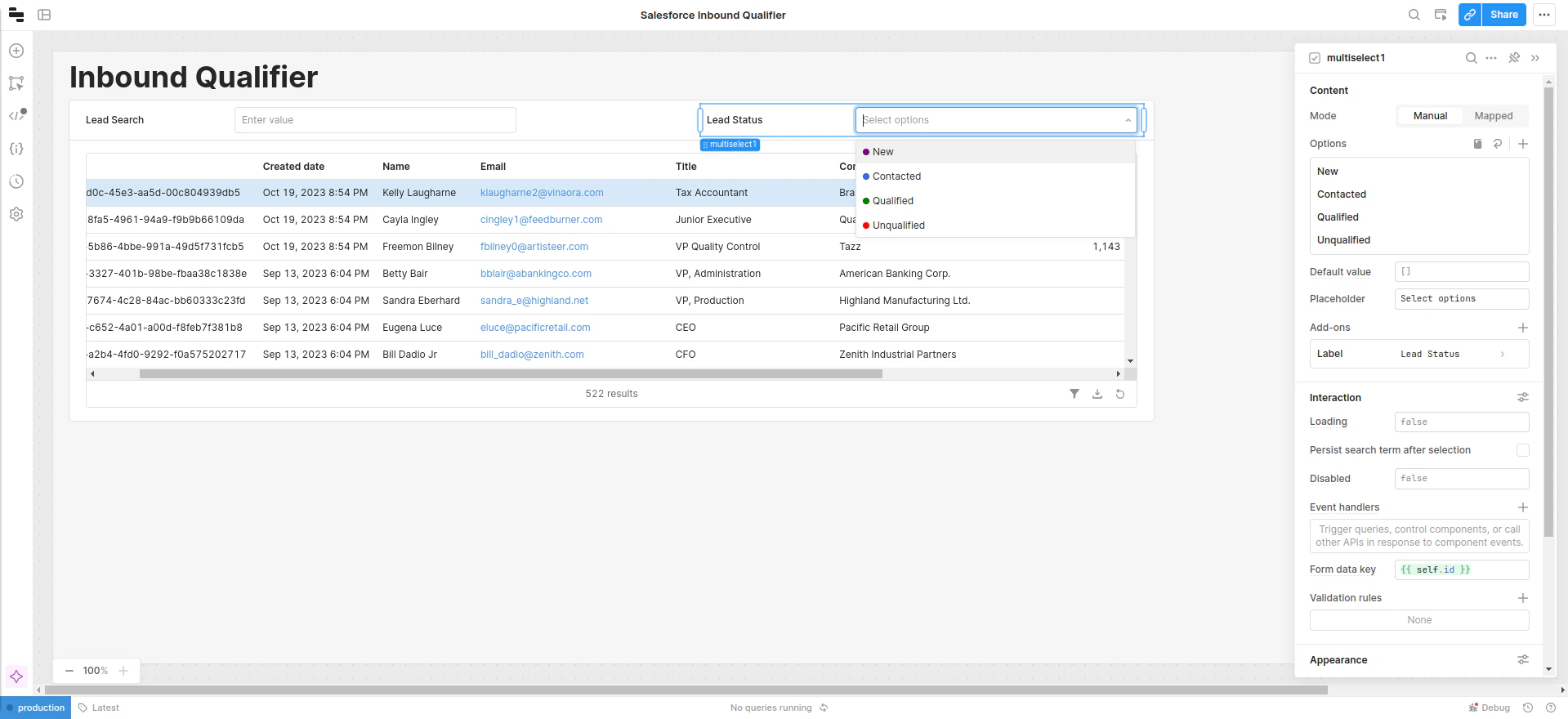Open the code panel in the left sidebar

(x=16, y=115)
